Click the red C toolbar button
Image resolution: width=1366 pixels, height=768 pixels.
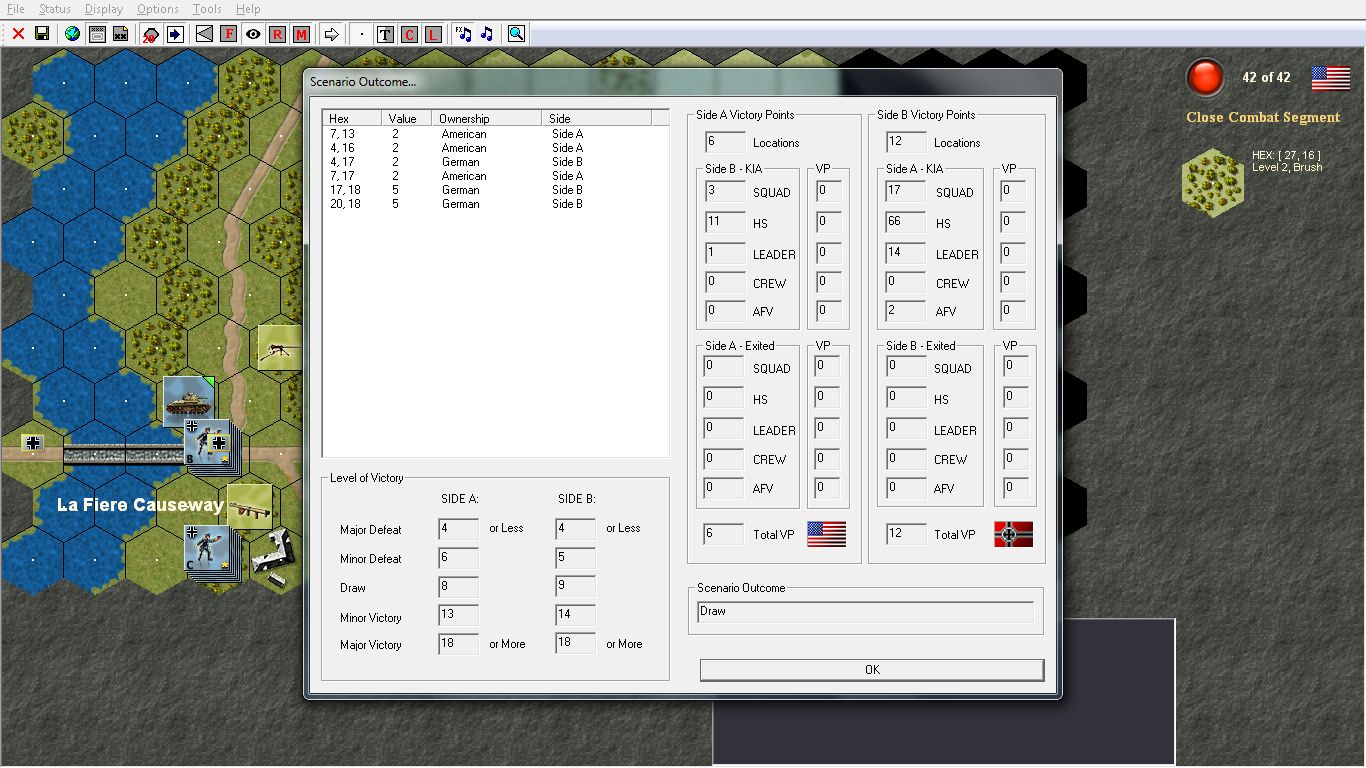pyautogui.click(x=409, y=34)
